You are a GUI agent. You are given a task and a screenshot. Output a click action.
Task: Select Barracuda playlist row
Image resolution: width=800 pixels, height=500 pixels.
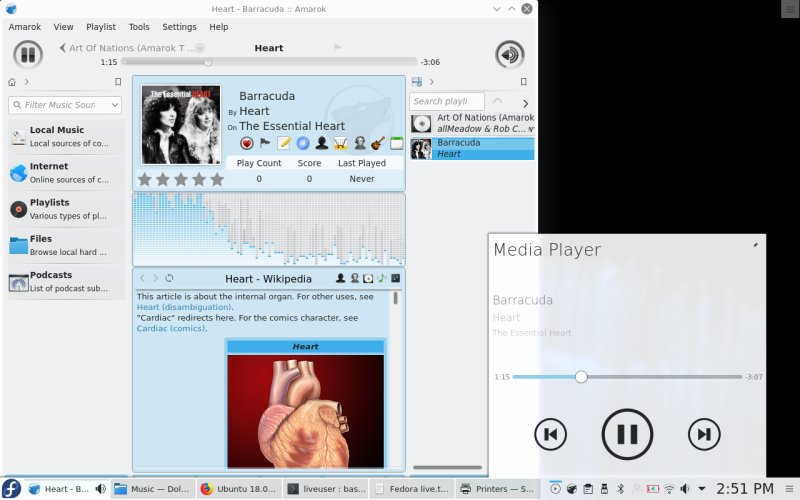[x=472, y=148]
